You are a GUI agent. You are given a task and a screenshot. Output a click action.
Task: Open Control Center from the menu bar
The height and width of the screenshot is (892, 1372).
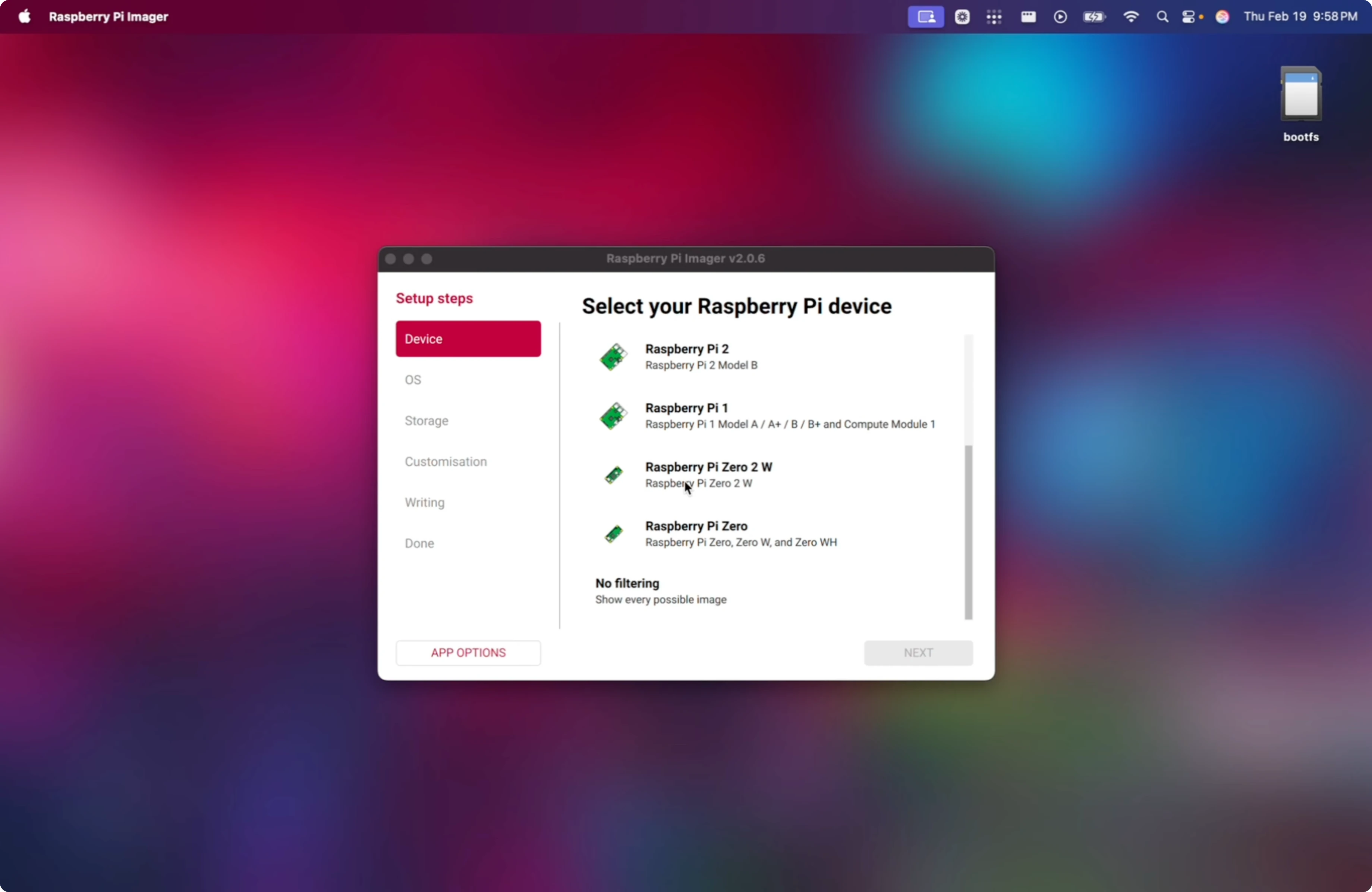(x=1188, y=17)
